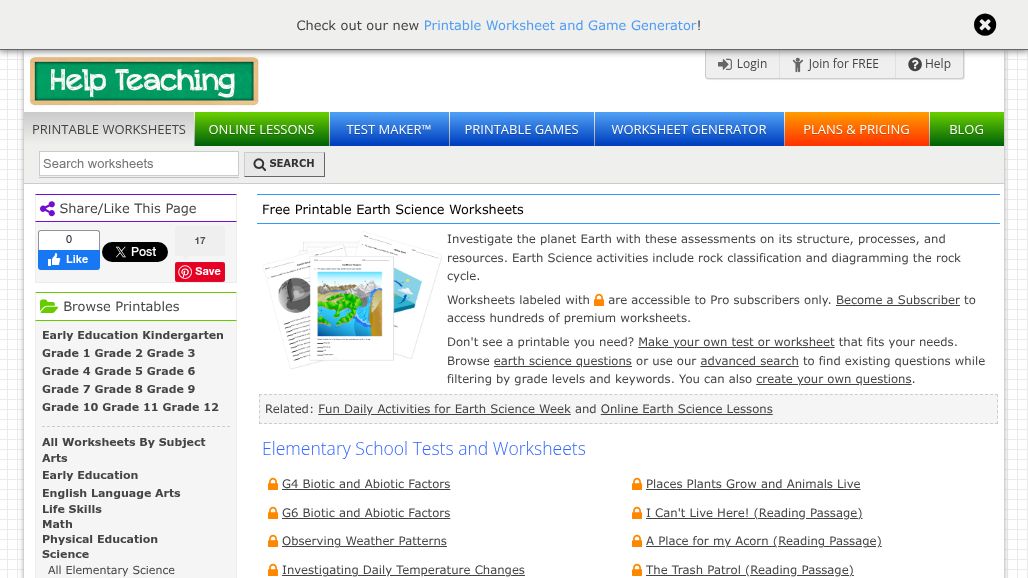The image size is (1028, 578).
Task: Switch to the ONLINE LESSONS tab
Action: tap(261, 129)
